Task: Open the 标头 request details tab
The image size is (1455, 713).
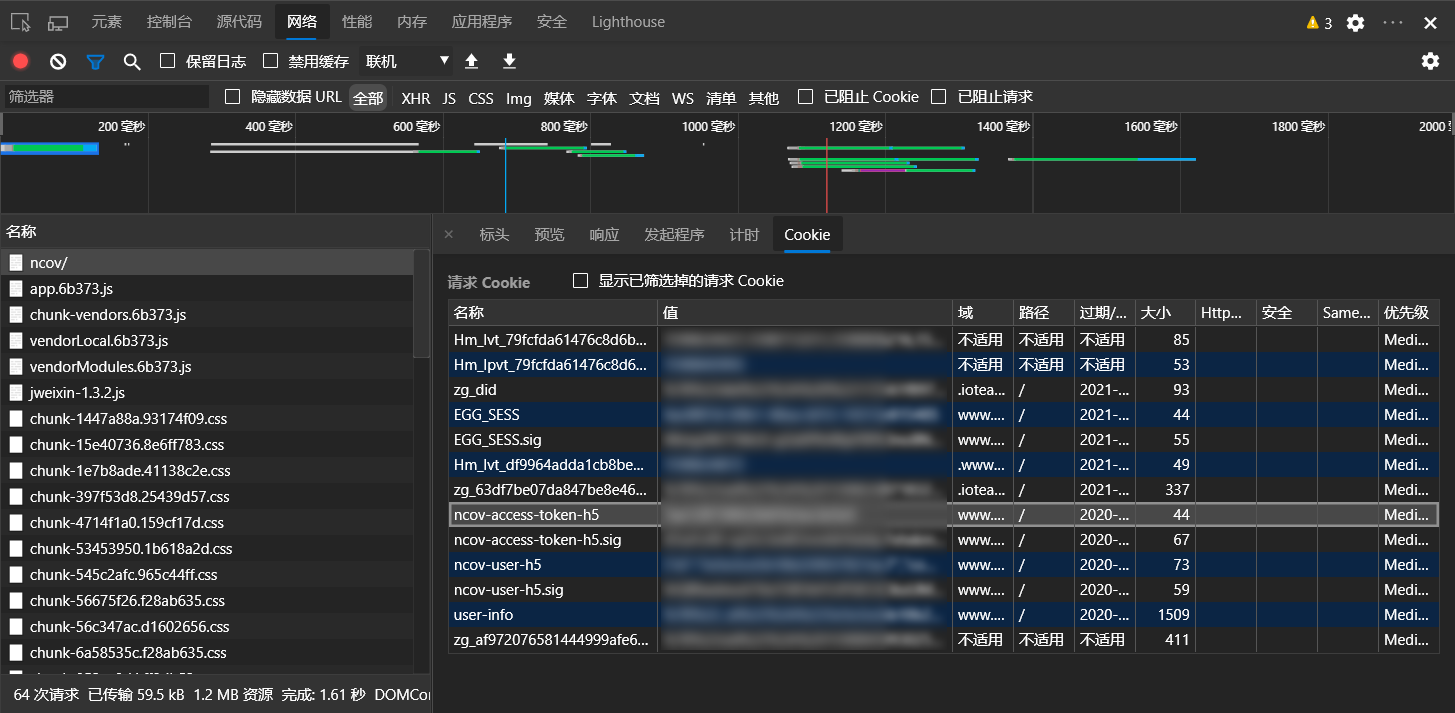Action: coord(494,234)
